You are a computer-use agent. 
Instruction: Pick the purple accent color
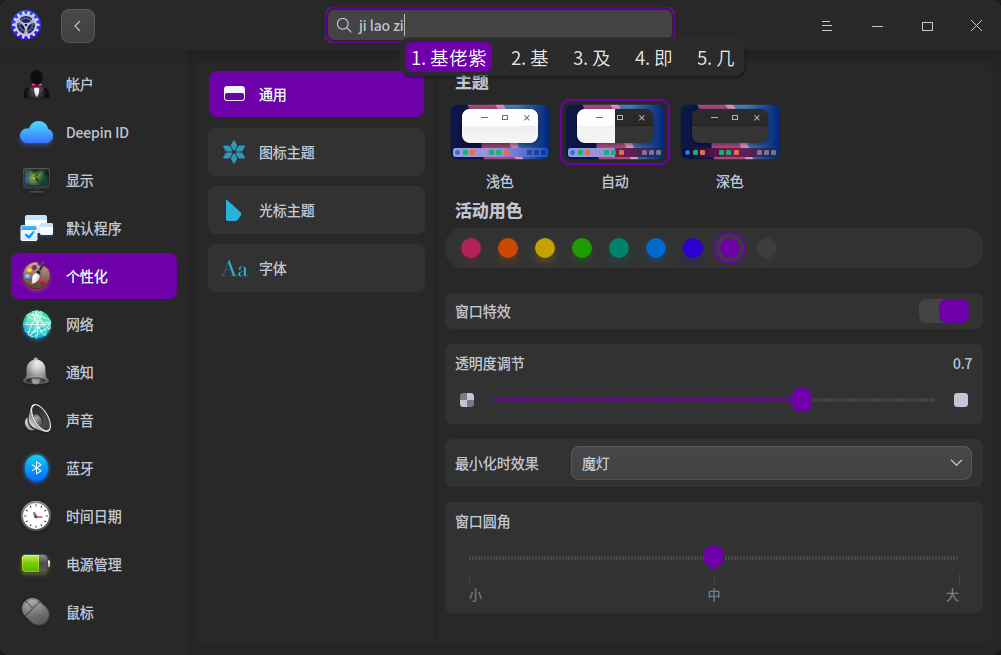point(730,248)
